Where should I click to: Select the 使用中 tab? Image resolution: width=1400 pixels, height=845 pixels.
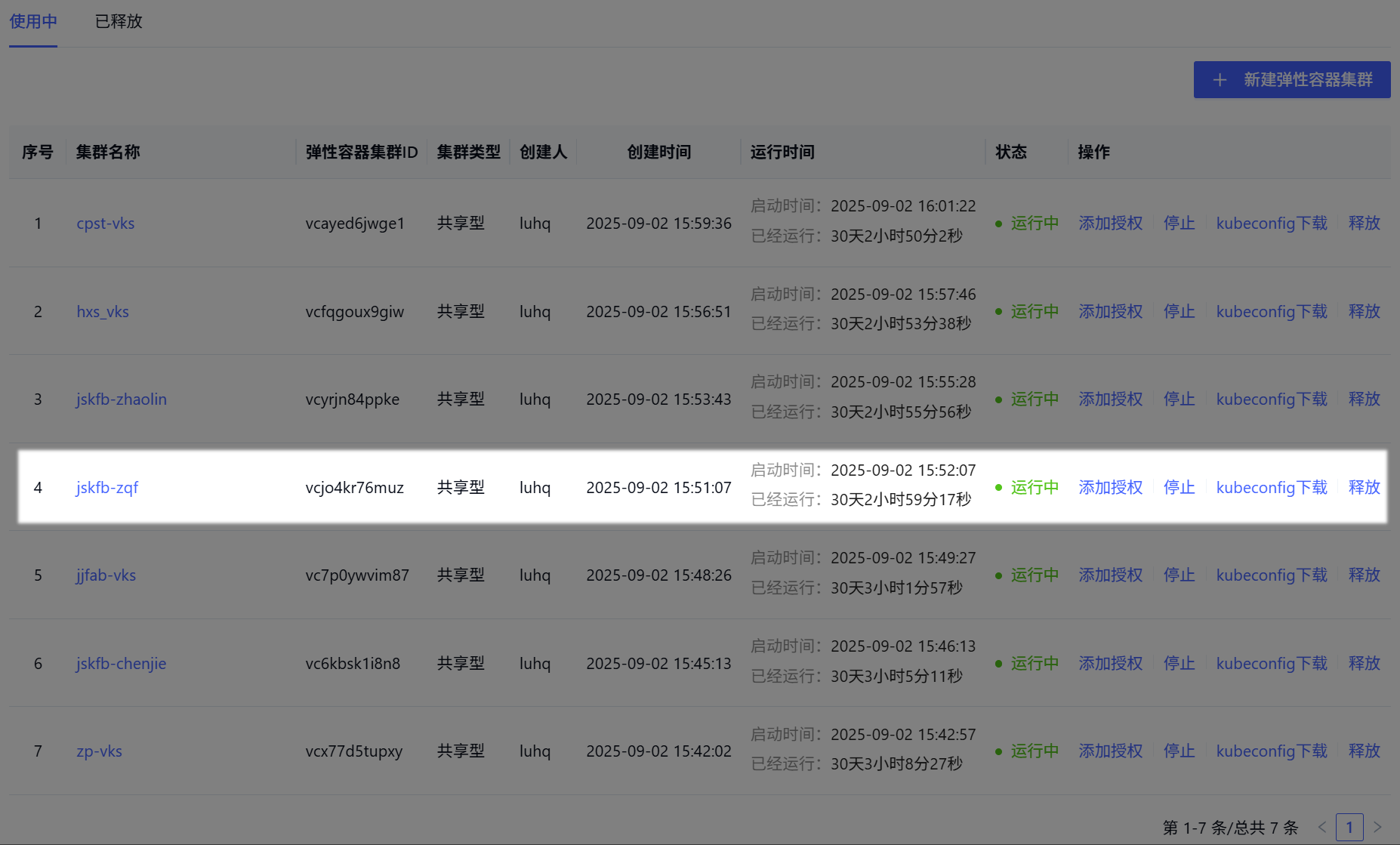[33, 21]
